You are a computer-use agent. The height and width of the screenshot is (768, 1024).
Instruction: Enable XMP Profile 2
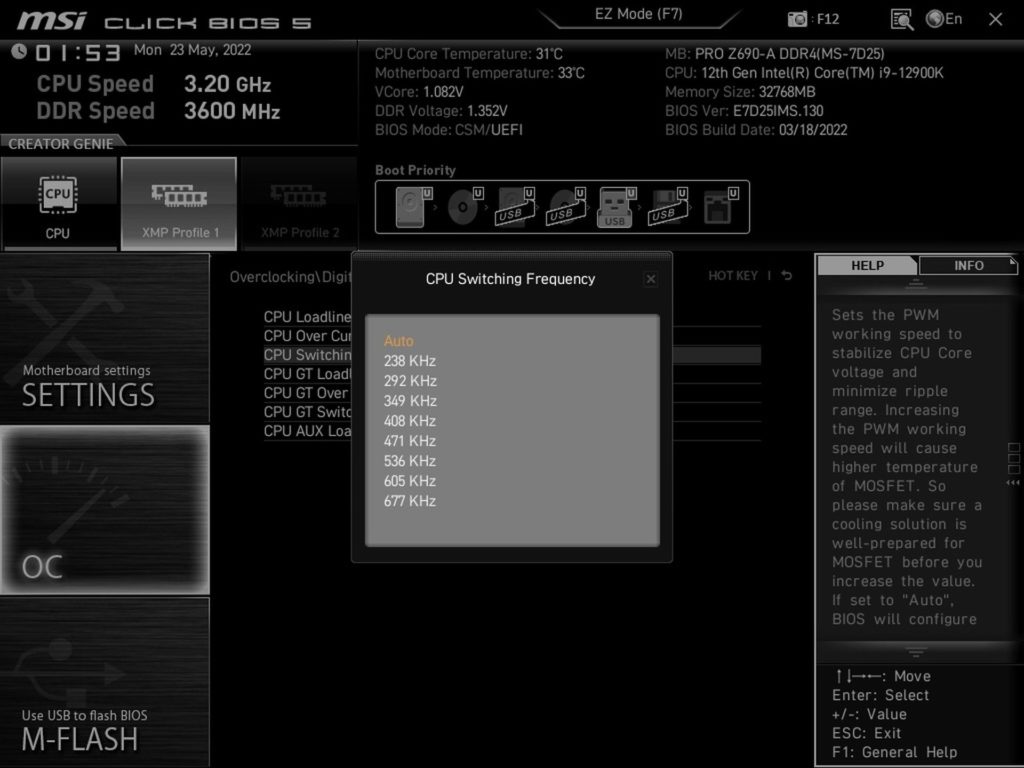299,204
